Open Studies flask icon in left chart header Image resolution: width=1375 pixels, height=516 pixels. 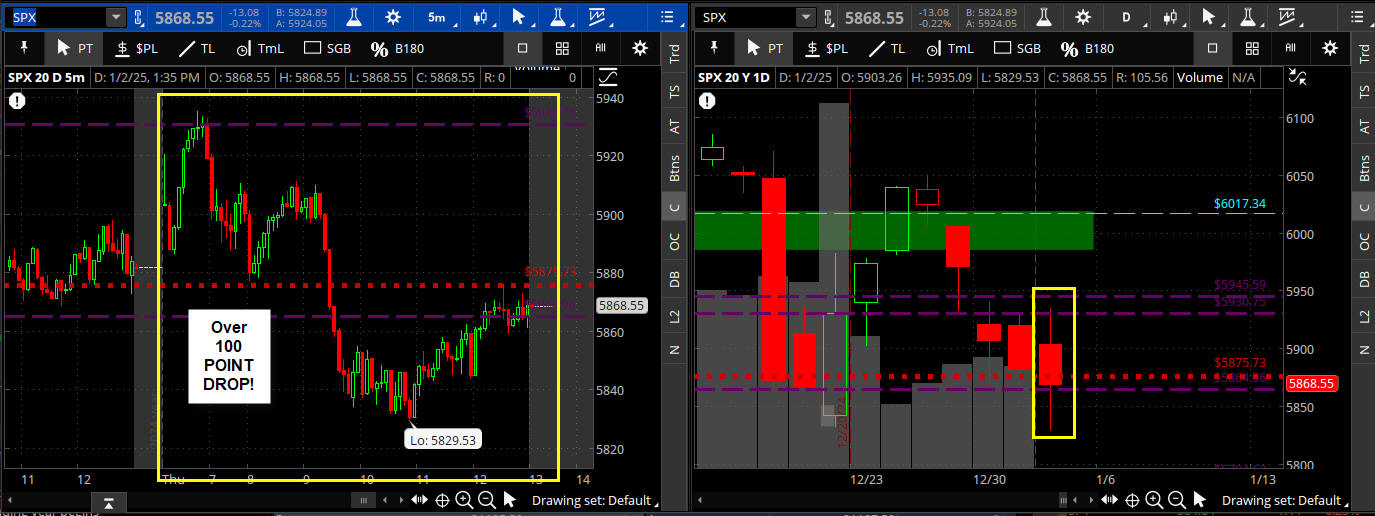tap(355, 17)
